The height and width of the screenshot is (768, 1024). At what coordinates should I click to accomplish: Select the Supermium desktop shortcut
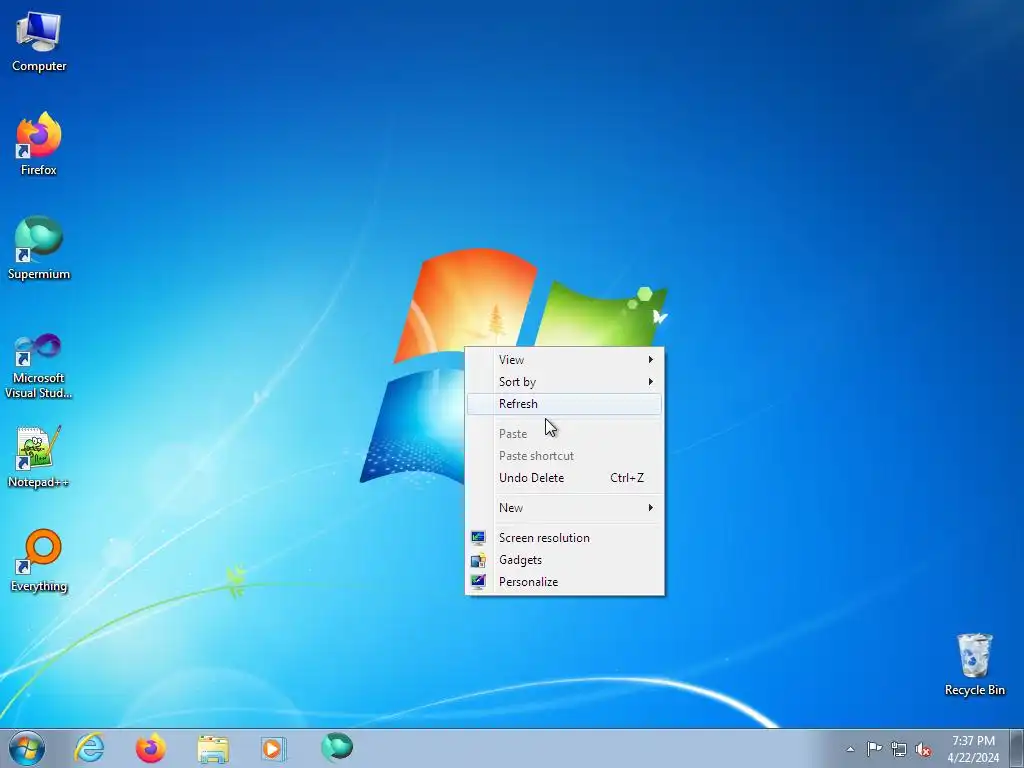point(39,248)
